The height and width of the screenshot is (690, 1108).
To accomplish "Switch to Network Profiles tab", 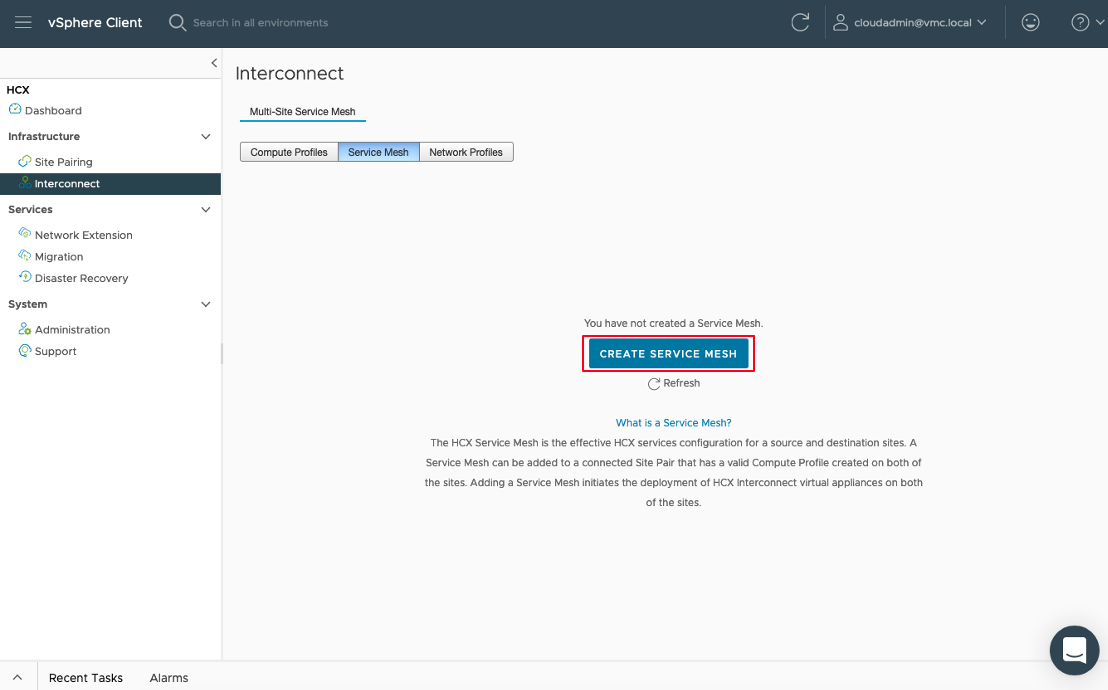I will tap(466, 152).
